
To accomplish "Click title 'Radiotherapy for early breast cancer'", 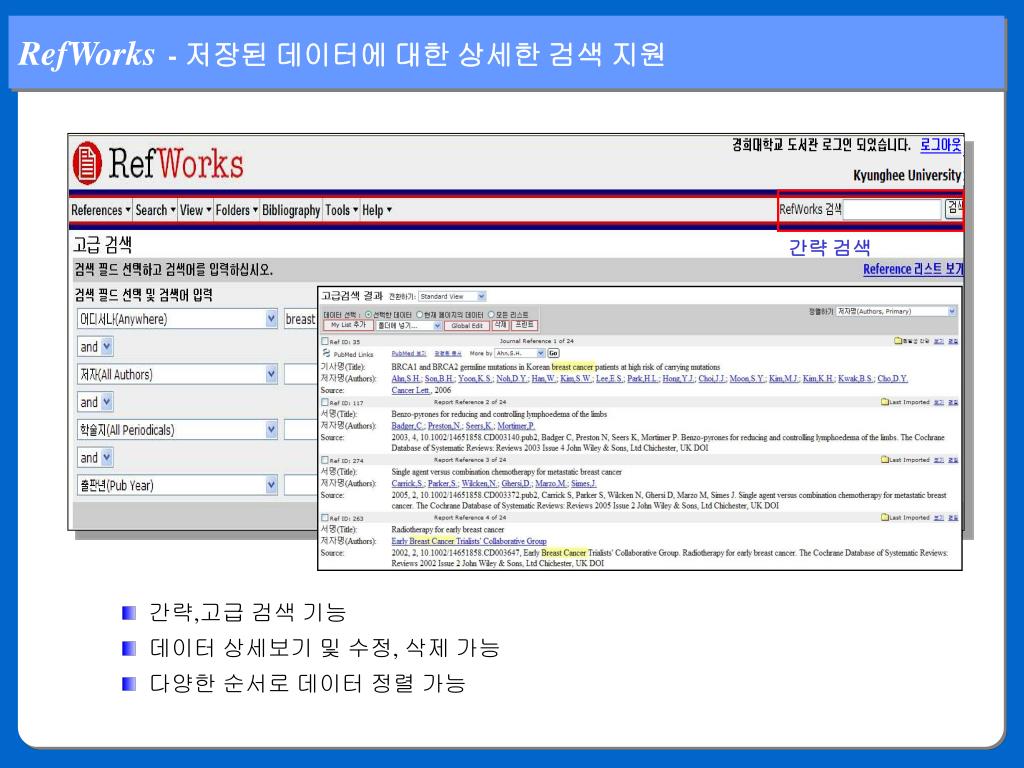I will pyautogui.click(x=447, y=529).
